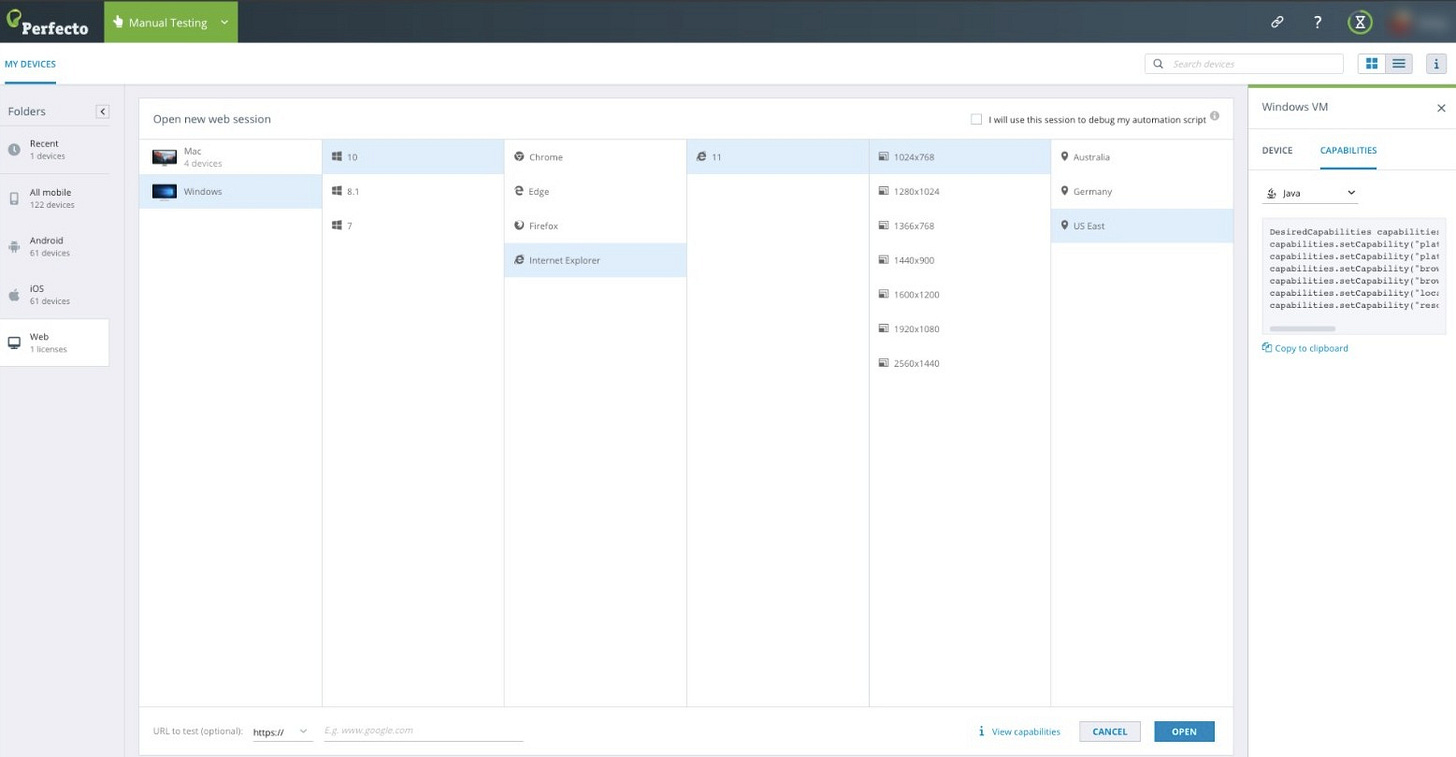Click the Mac computer thumbnail

point(164,157)
